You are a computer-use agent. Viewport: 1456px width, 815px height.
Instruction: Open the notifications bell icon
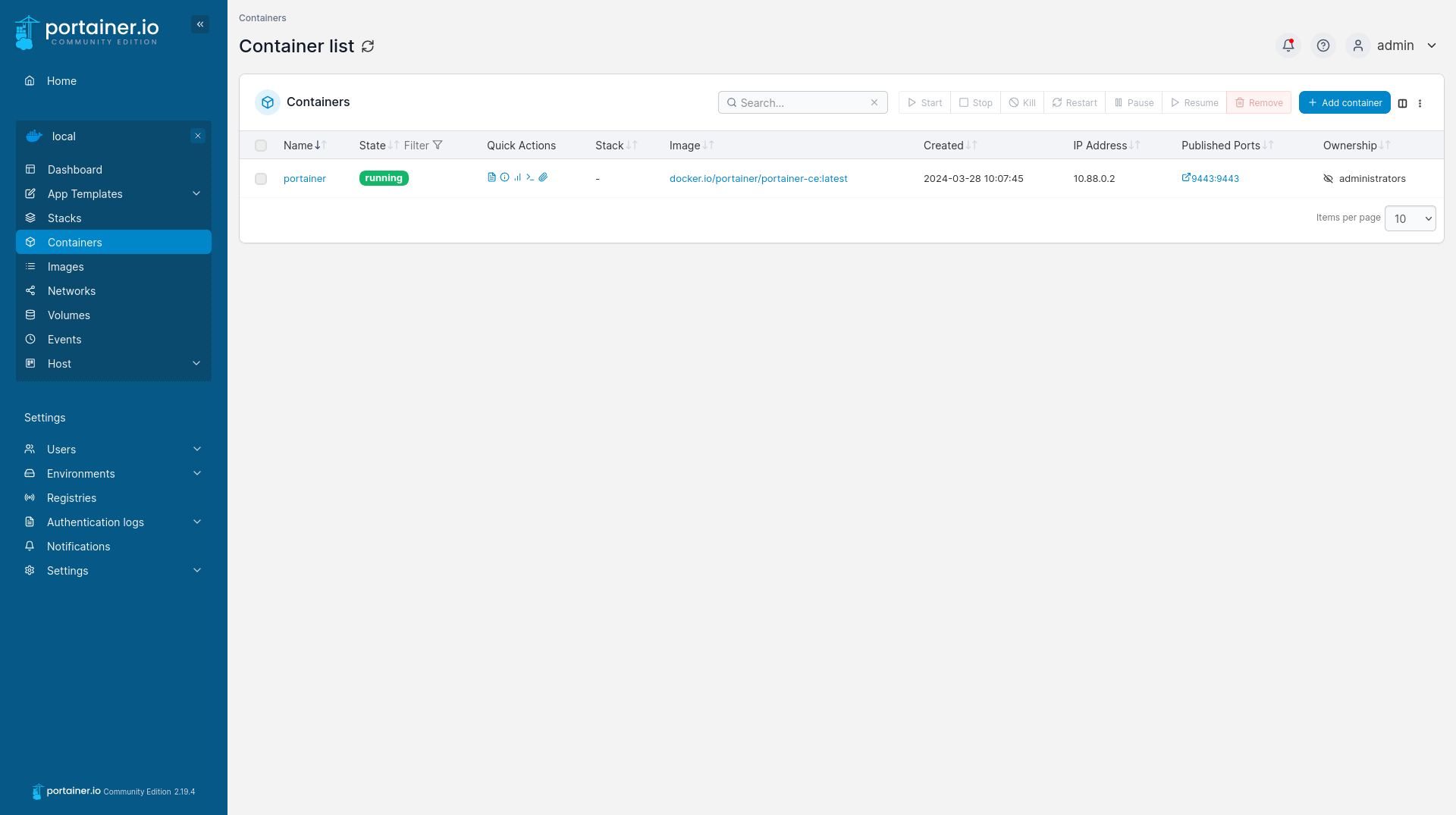point(1288,45)
